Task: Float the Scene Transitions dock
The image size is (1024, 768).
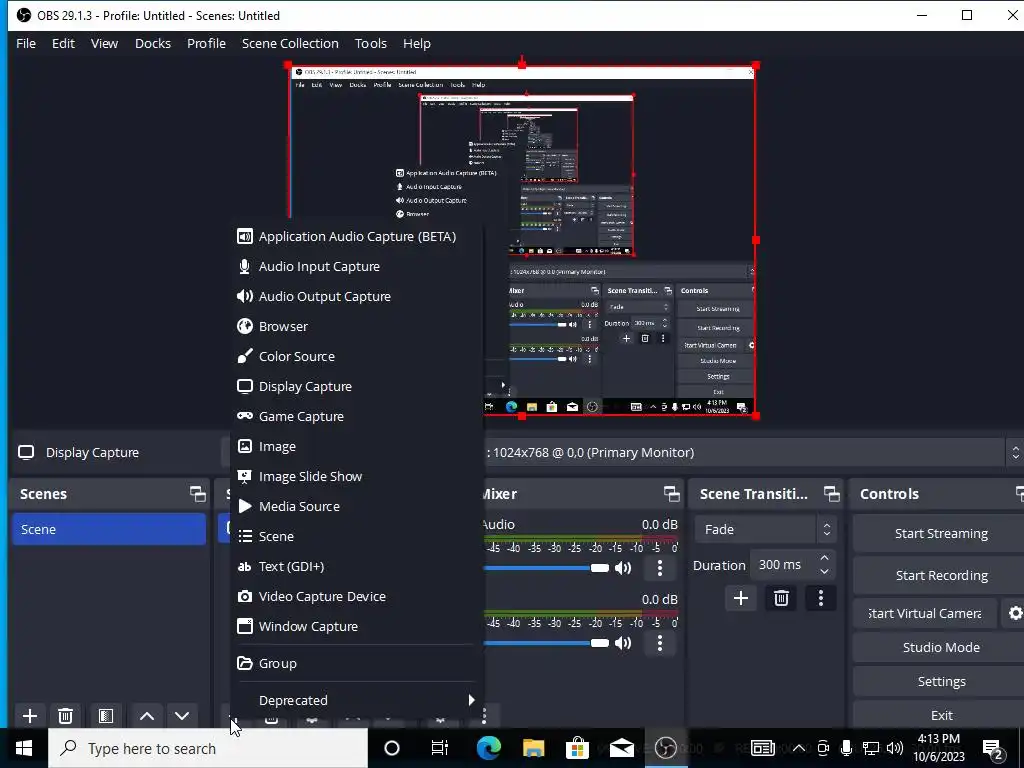Action: coord(831,494)
